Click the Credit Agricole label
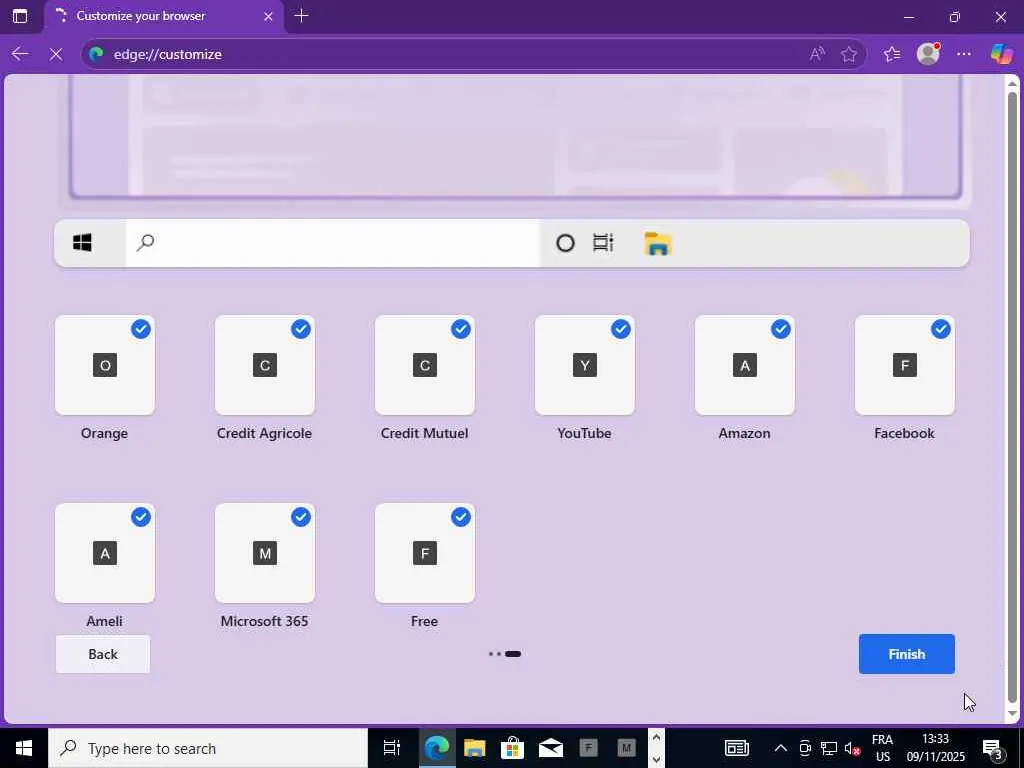Image resolution: width=1024 pixels, height=768 pixels. (x=264, y=433)
